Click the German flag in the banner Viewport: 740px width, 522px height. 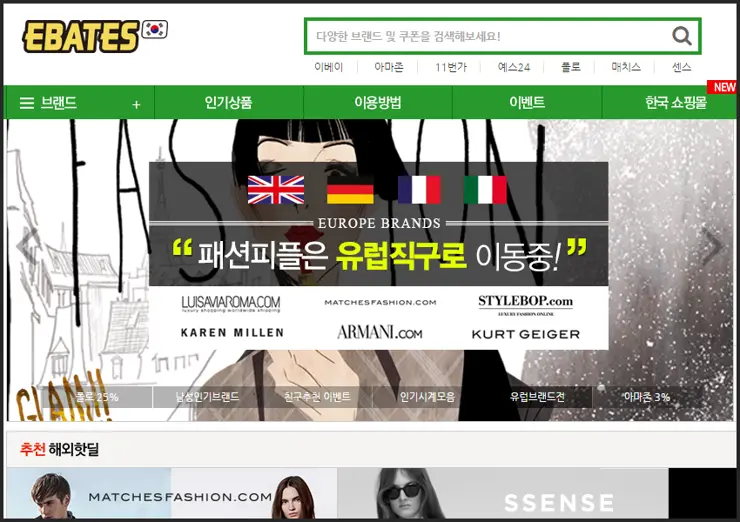pos(350,190)
